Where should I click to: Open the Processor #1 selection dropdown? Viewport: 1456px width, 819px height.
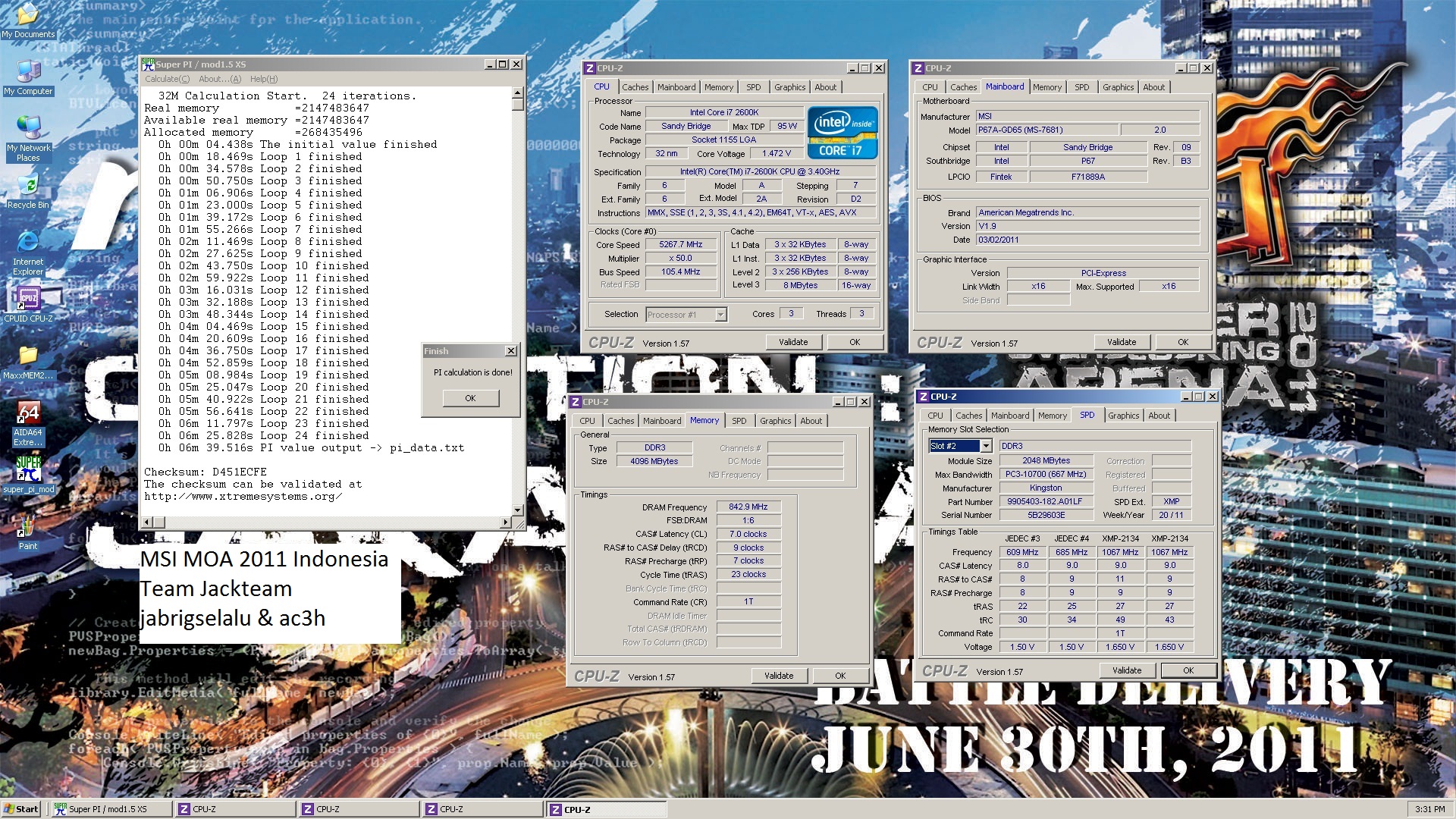pos(720,315)
